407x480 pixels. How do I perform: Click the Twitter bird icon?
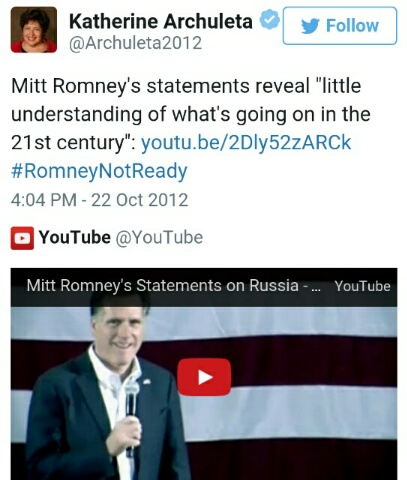tap(310, 26)
